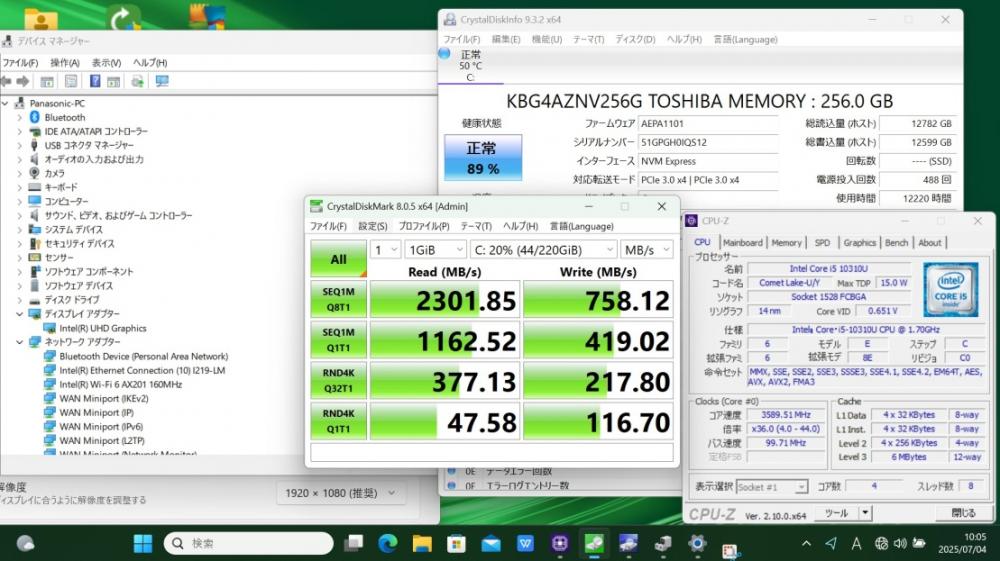Open CrystalDiskMark 言語(Language) menu
1000x561 pixels.
tap(582, 226)
